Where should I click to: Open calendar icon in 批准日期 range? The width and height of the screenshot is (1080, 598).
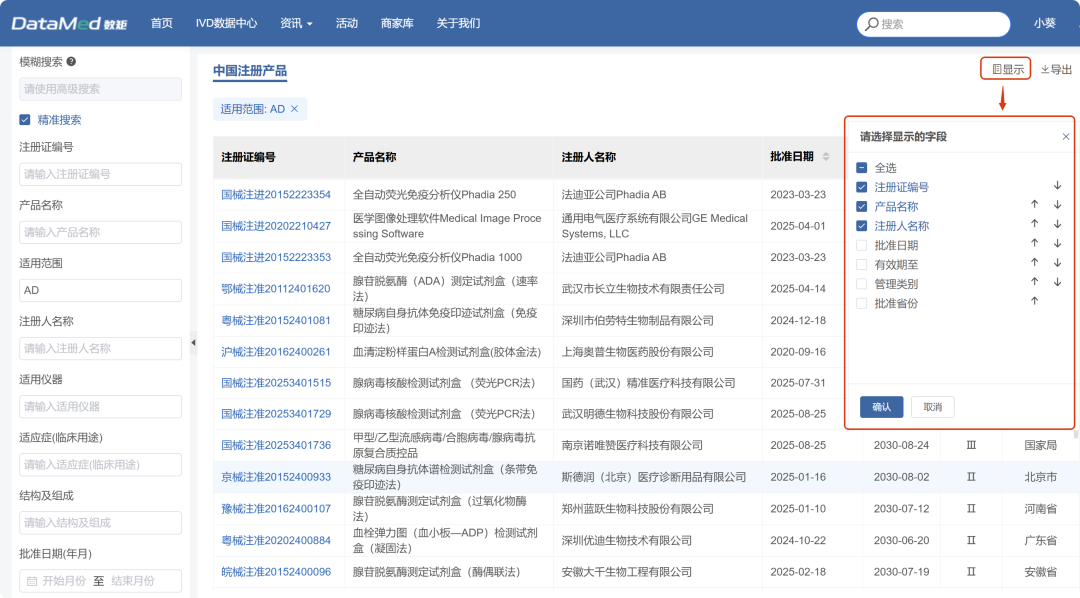coord(32,581)
